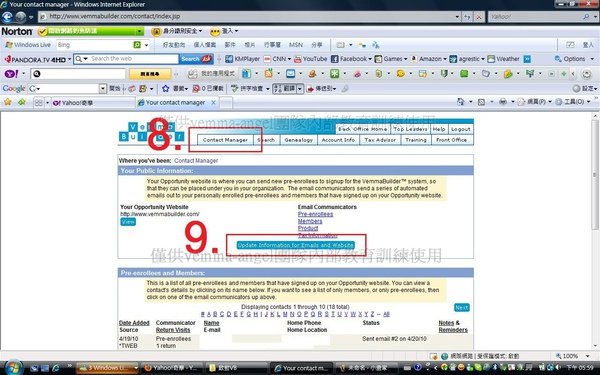Click the Next contacts button
This screenshot has width=600, height=375.
pos(461,307)
